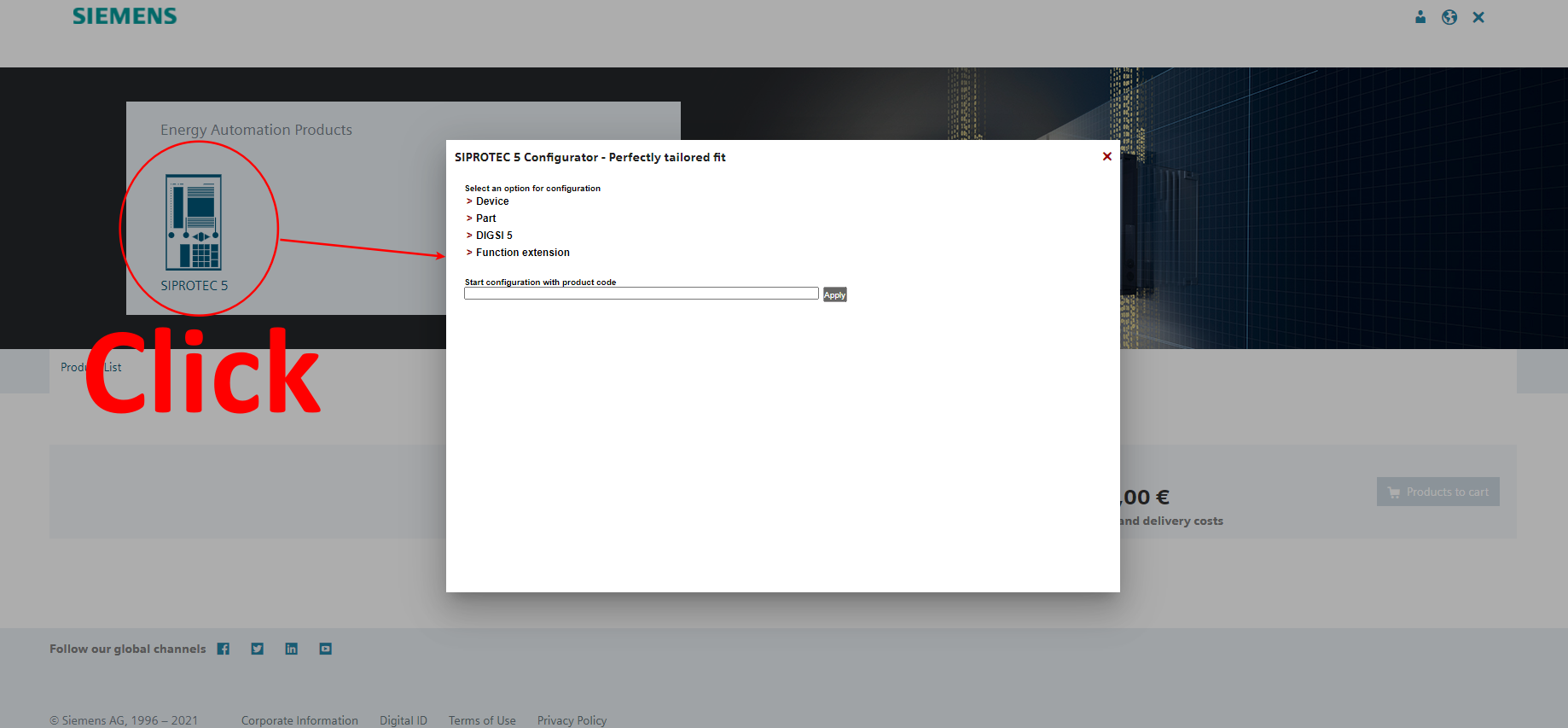The height and width of the screenshot is (728, 1568).
Task: Click the X icon in page header
Action: point(1478,17)
